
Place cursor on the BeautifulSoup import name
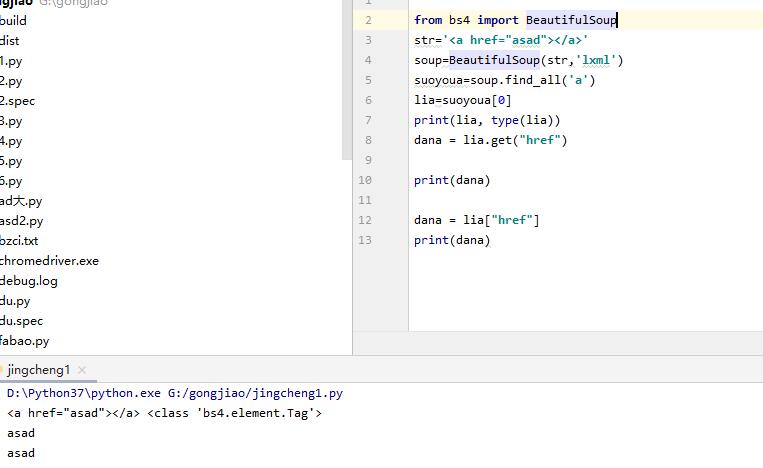pos(571,20)
